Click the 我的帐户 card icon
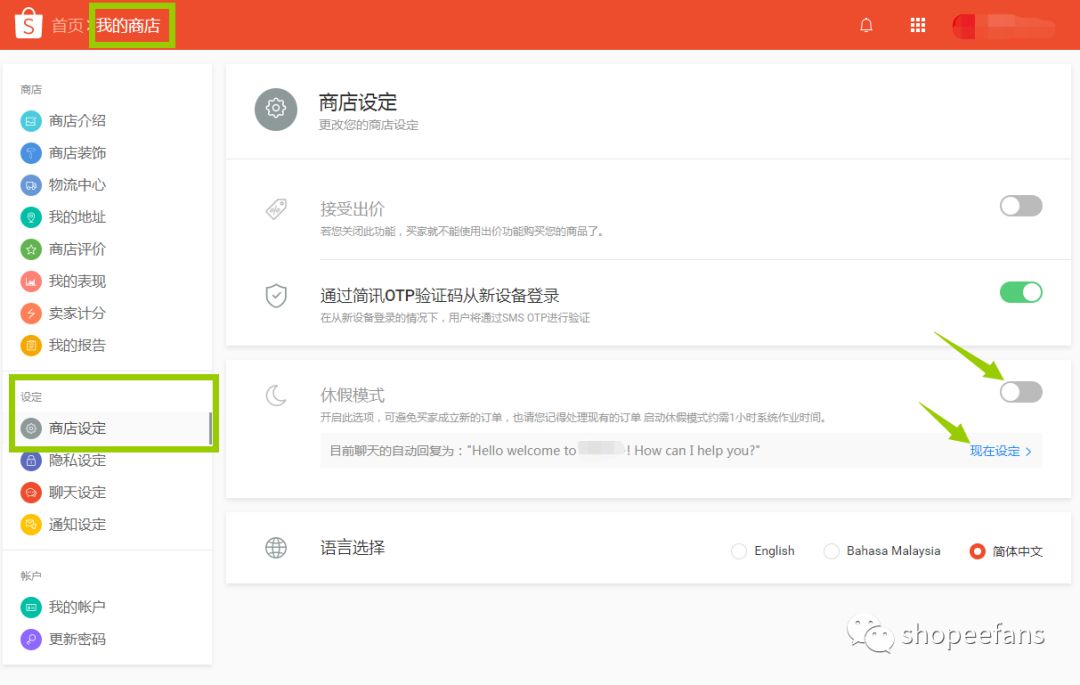 coord(31,607)
